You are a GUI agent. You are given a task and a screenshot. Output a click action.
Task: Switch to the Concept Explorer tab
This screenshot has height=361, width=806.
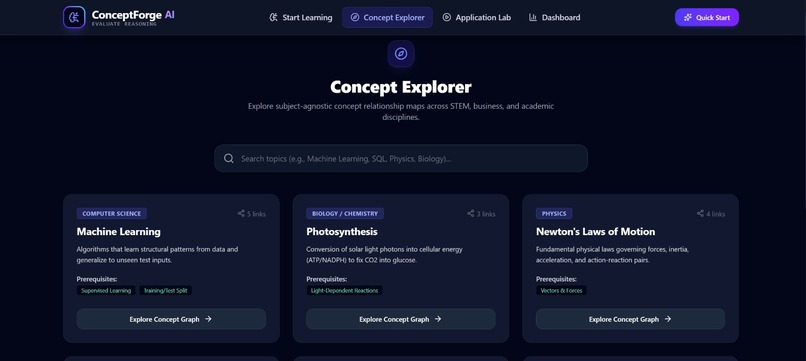388,17
